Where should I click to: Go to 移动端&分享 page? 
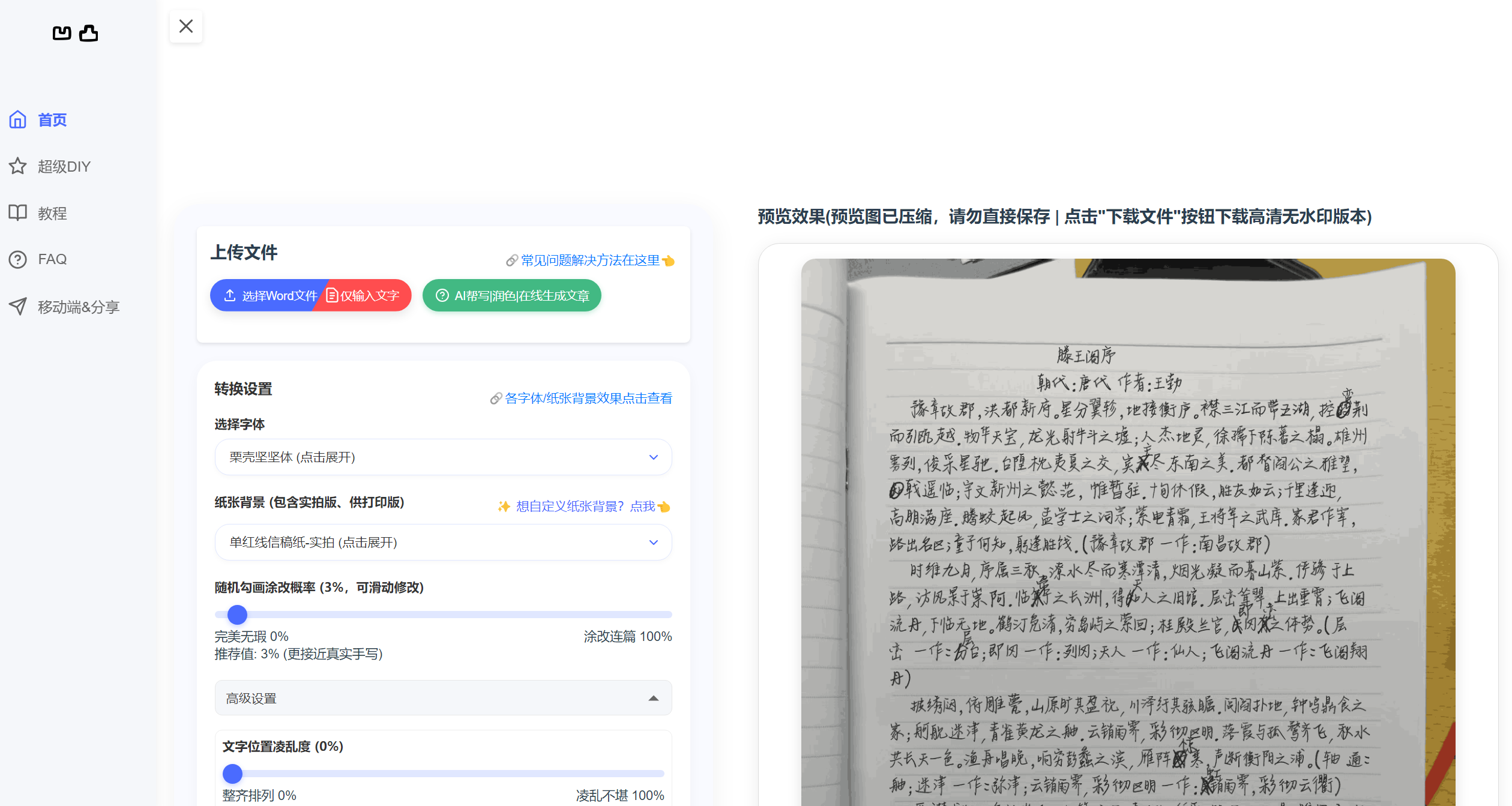coord(79,307)
